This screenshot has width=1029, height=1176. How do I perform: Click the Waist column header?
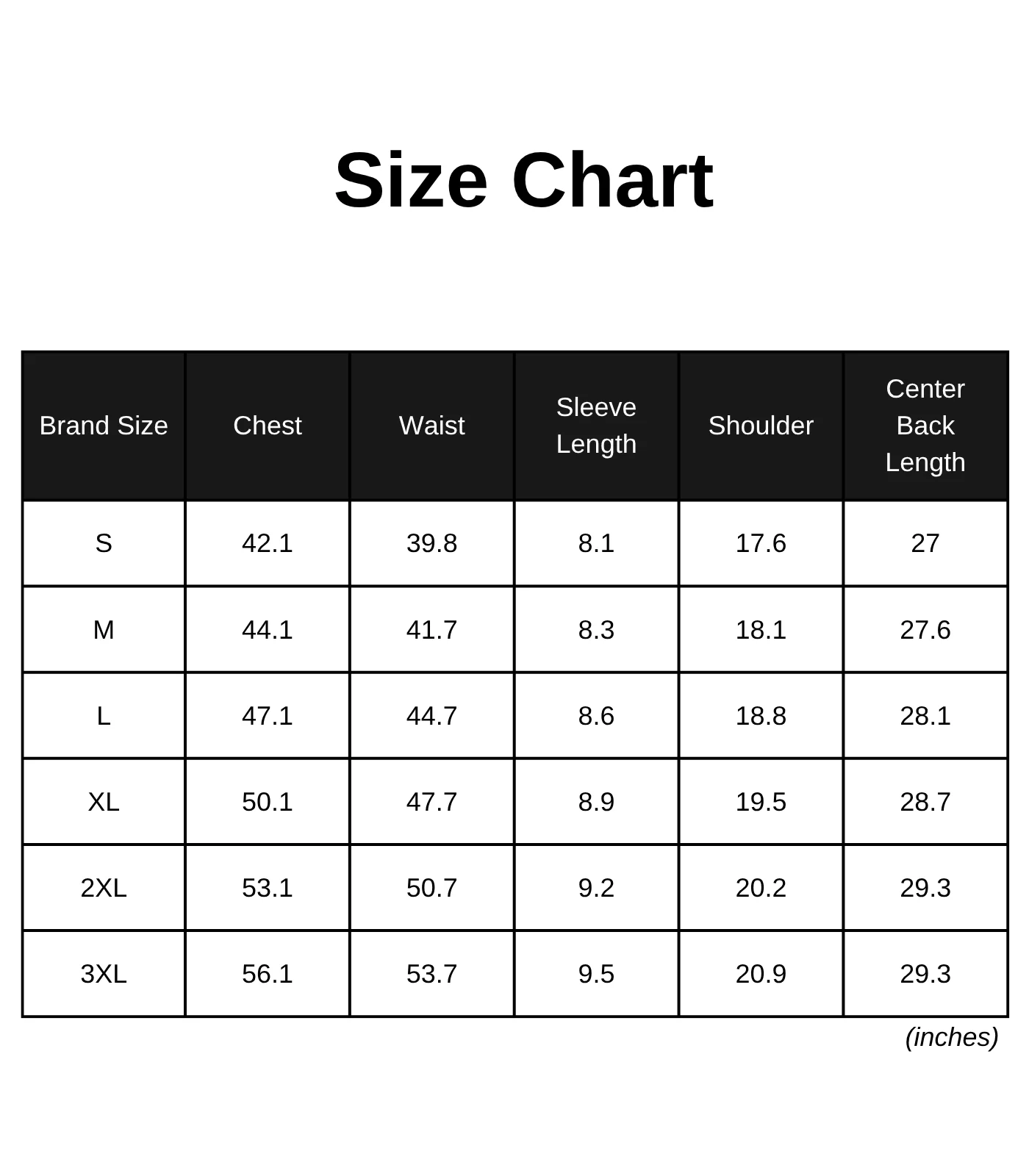pos(432,426)
